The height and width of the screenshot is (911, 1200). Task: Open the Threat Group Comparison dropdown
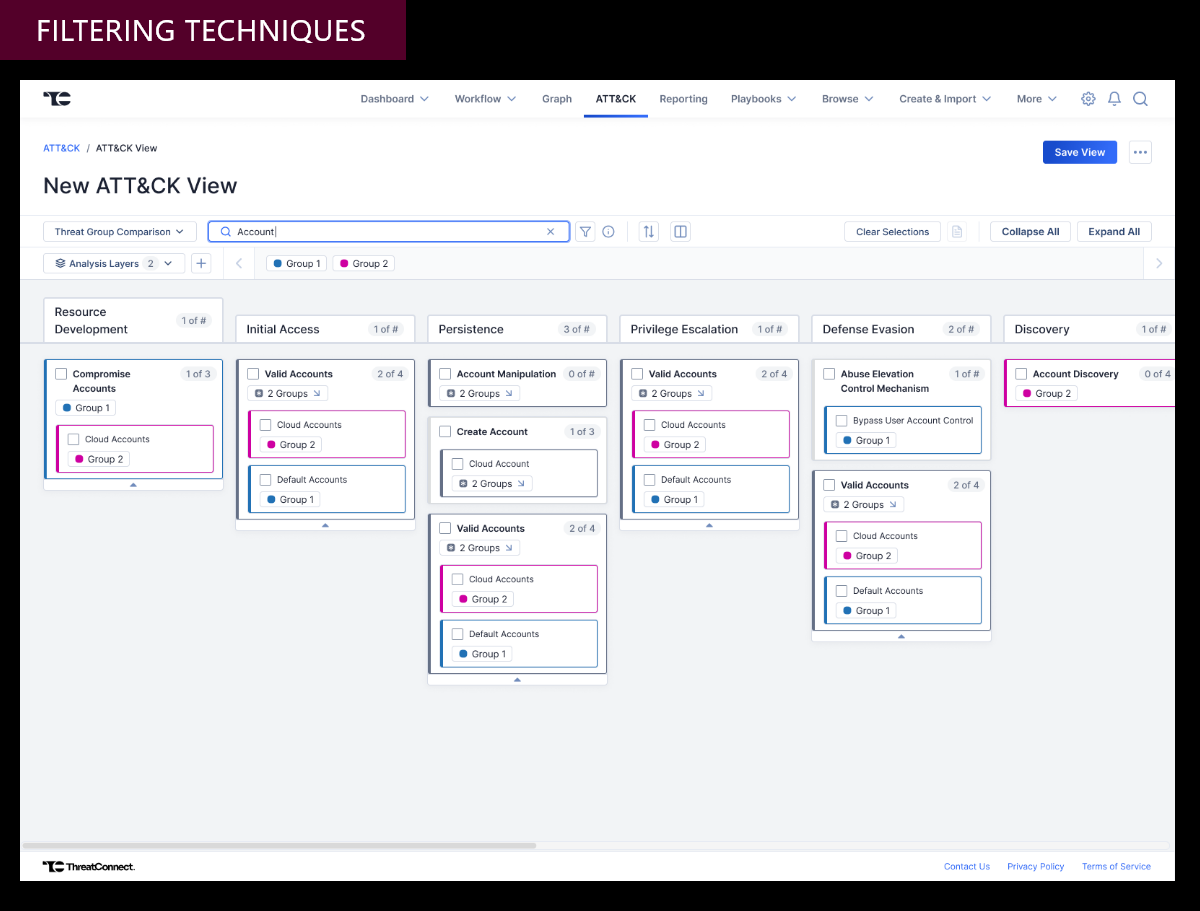119,232
